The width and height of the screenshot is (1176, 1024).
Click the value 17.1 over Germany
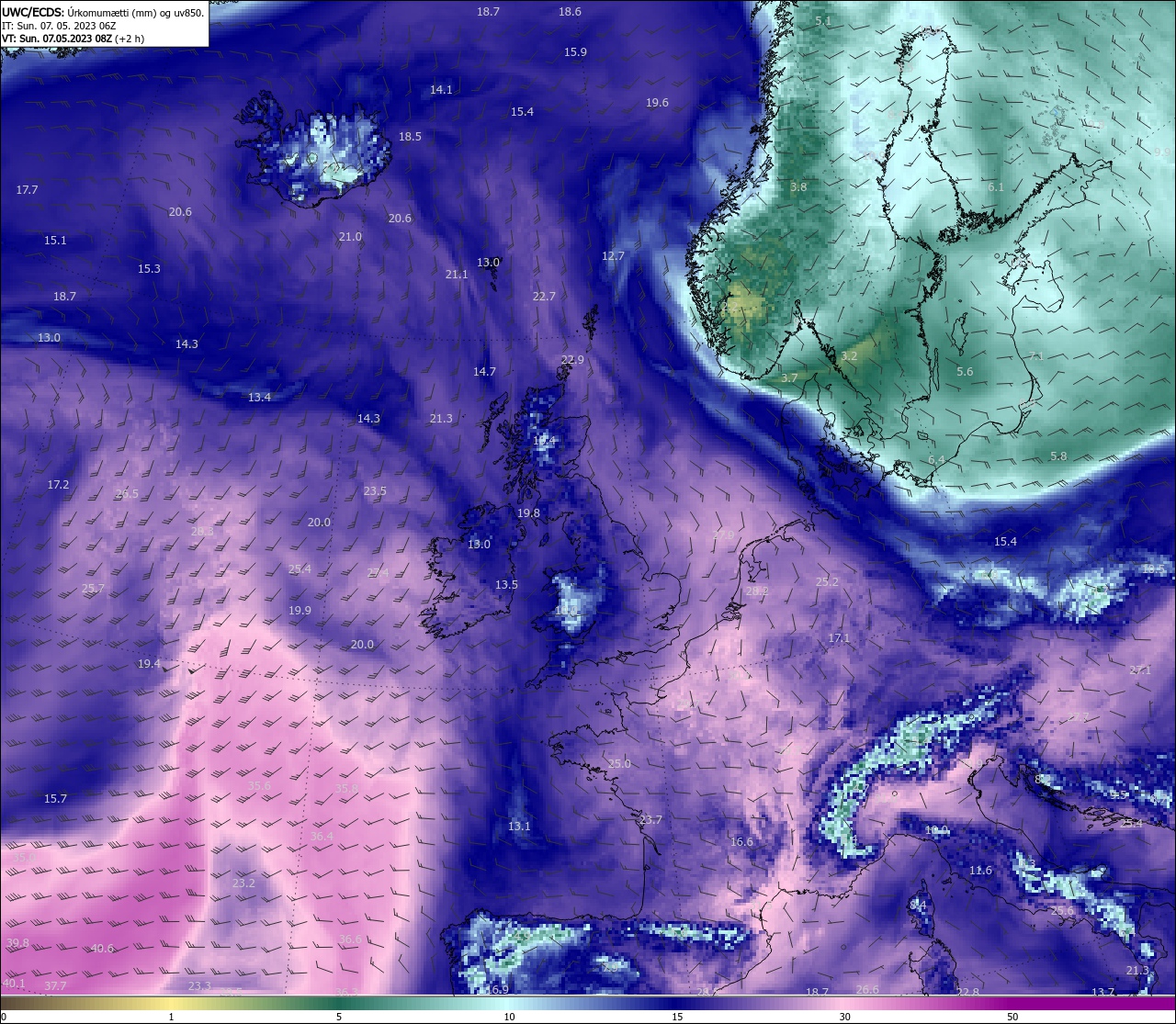click(x=839, y=638)
